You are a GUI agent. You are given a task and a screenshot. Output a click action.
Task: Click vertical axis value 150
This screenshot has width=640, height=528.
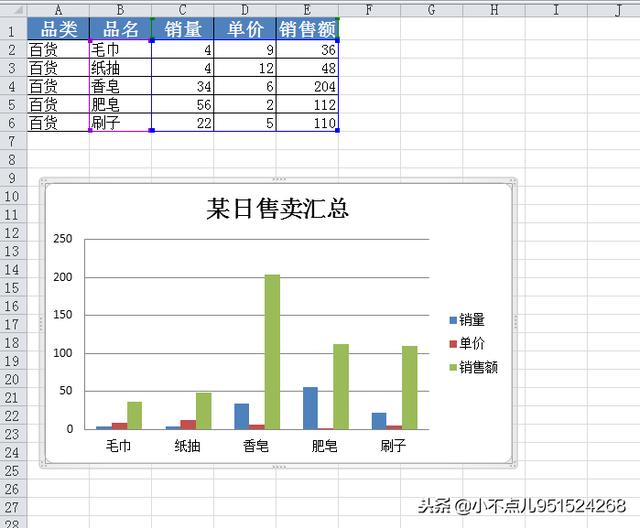pyautogui.click(x=62, y=315)
